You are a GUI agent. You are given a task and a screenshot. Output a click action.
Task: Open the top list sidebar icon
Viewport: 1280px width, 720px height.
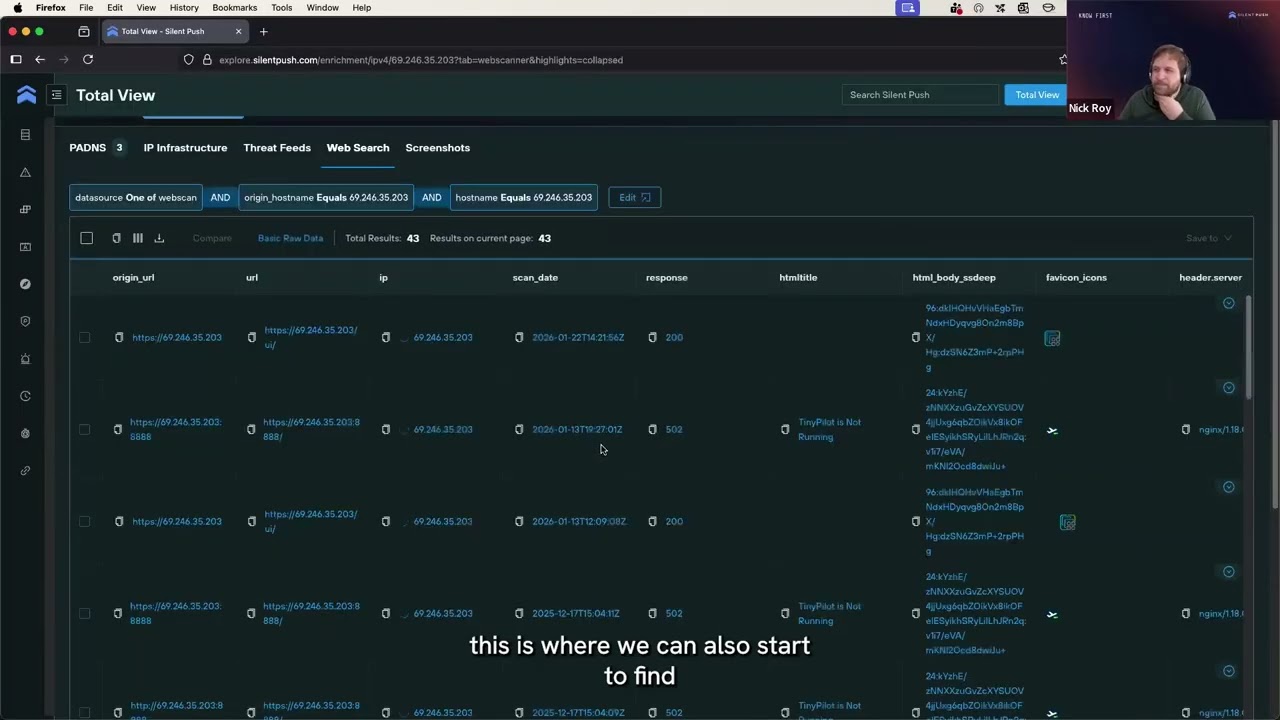(26, 135)
